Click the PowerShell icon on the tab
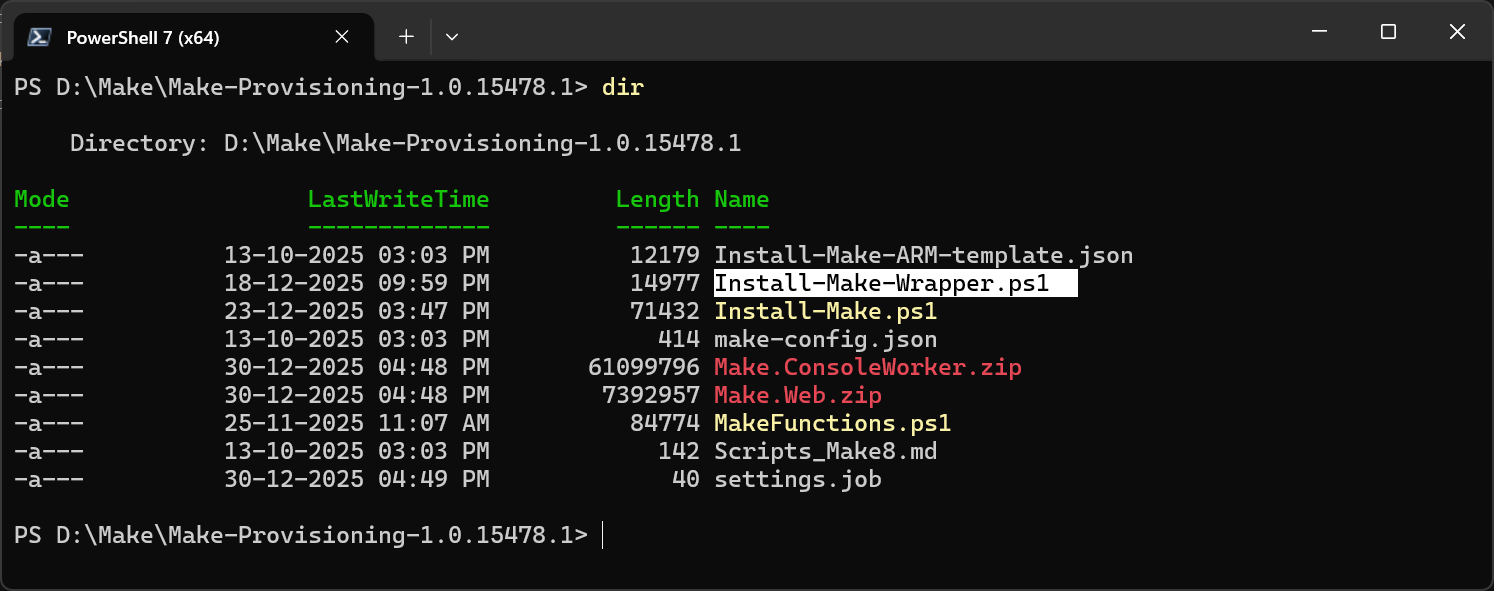Viewport: 1494px width, 591px height. (x=38, y=36)
